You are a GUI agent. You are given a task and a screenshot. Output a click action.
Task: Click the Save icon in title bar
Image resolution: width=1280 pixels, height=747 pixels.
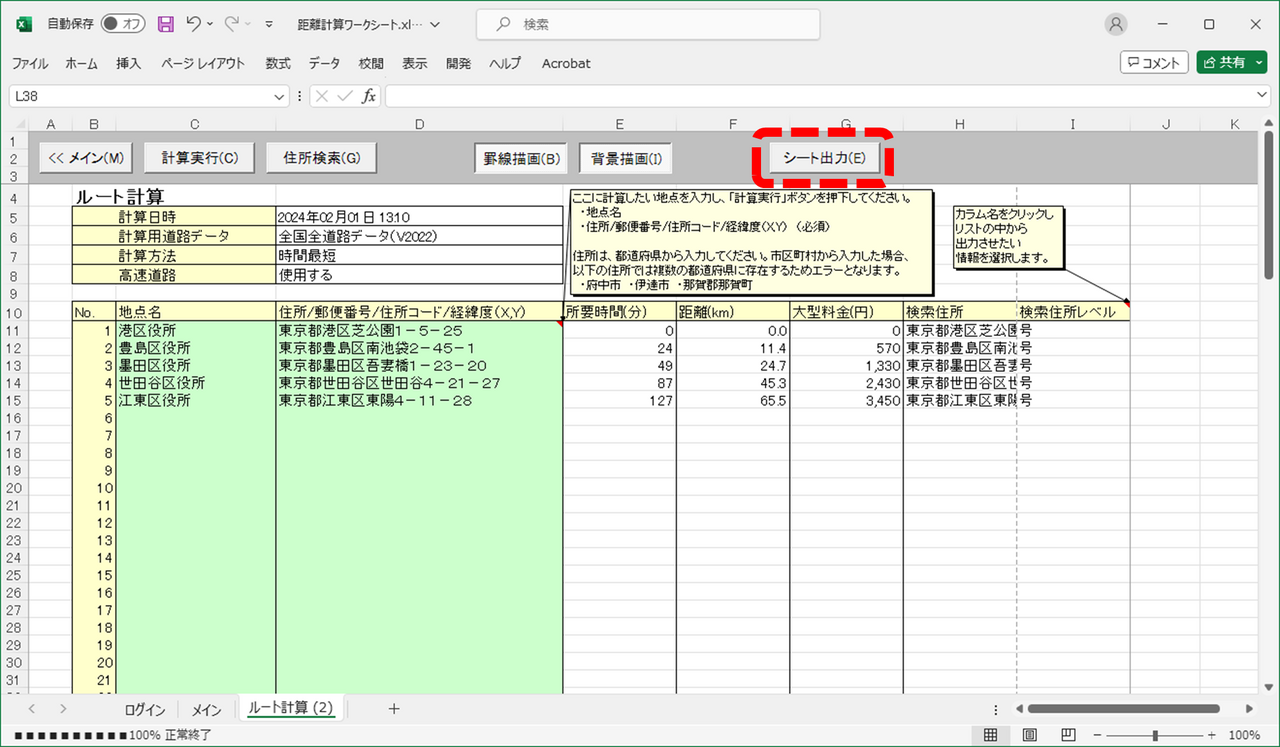(166, 24)
